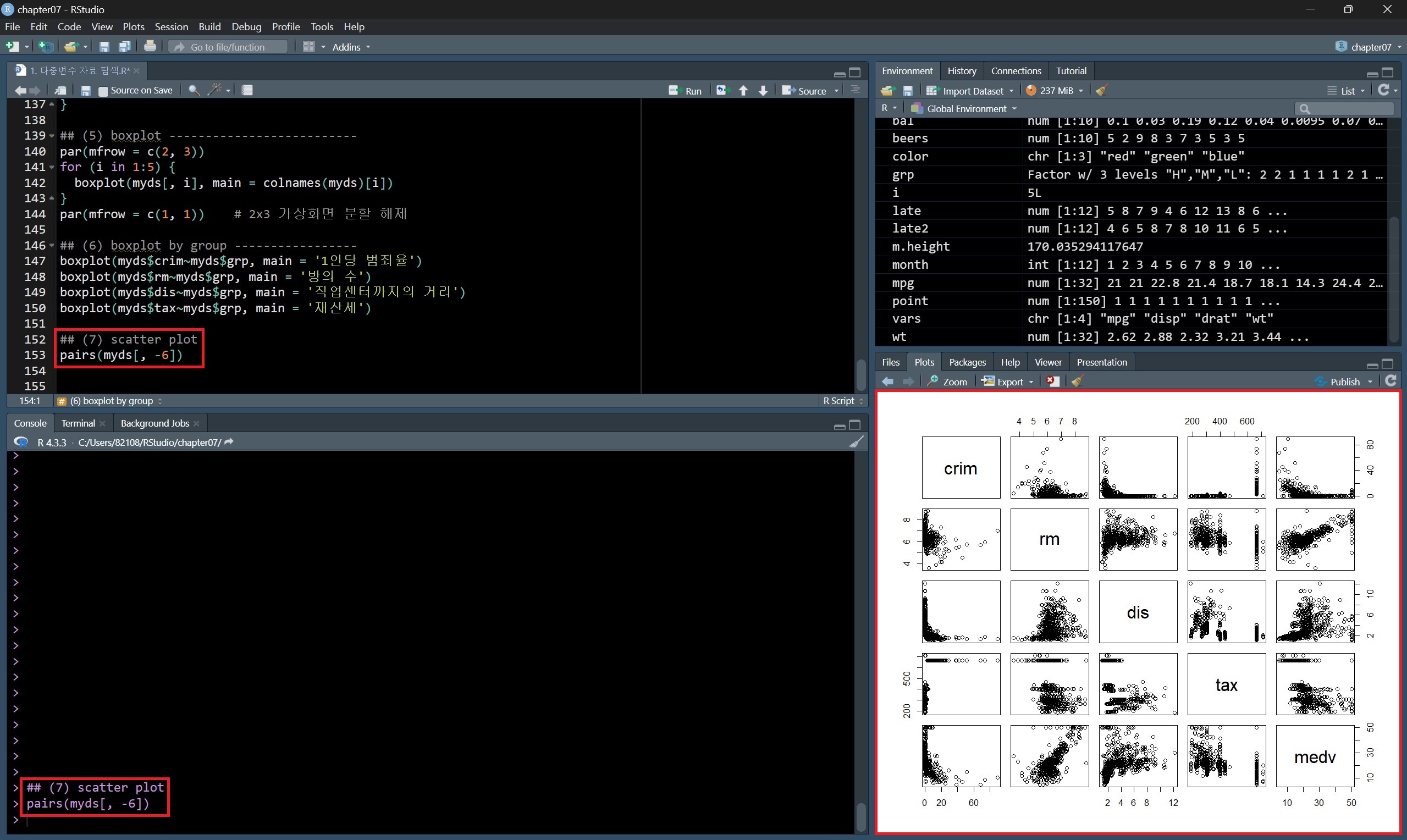Clear environment objects with broom icon
This screenshot has height=840, width=1407.
[1101, 91]
